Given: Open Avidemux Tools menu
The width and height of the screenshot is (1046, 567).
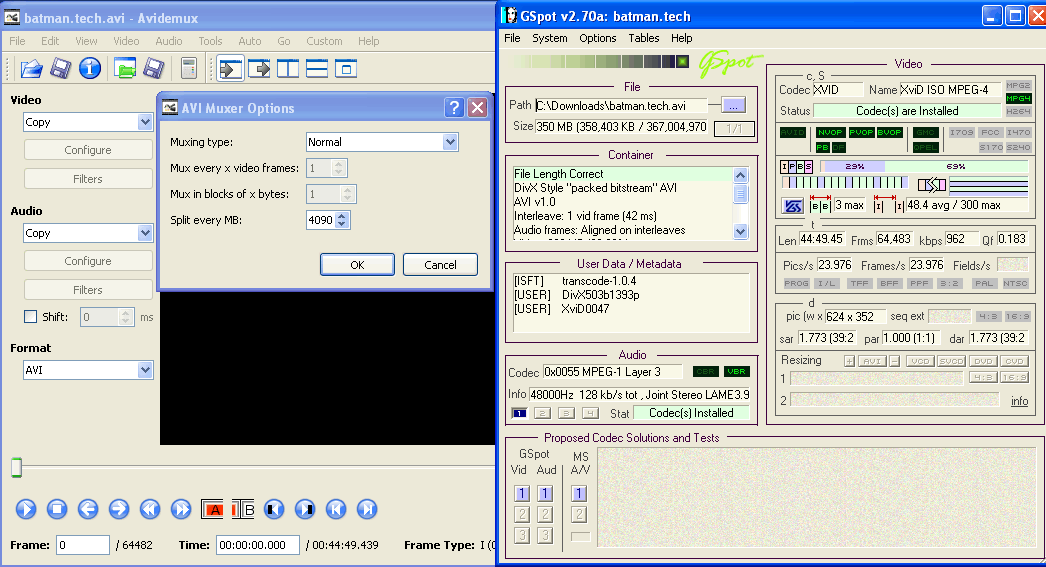Looking at the screenshot, I should [210, 41].
